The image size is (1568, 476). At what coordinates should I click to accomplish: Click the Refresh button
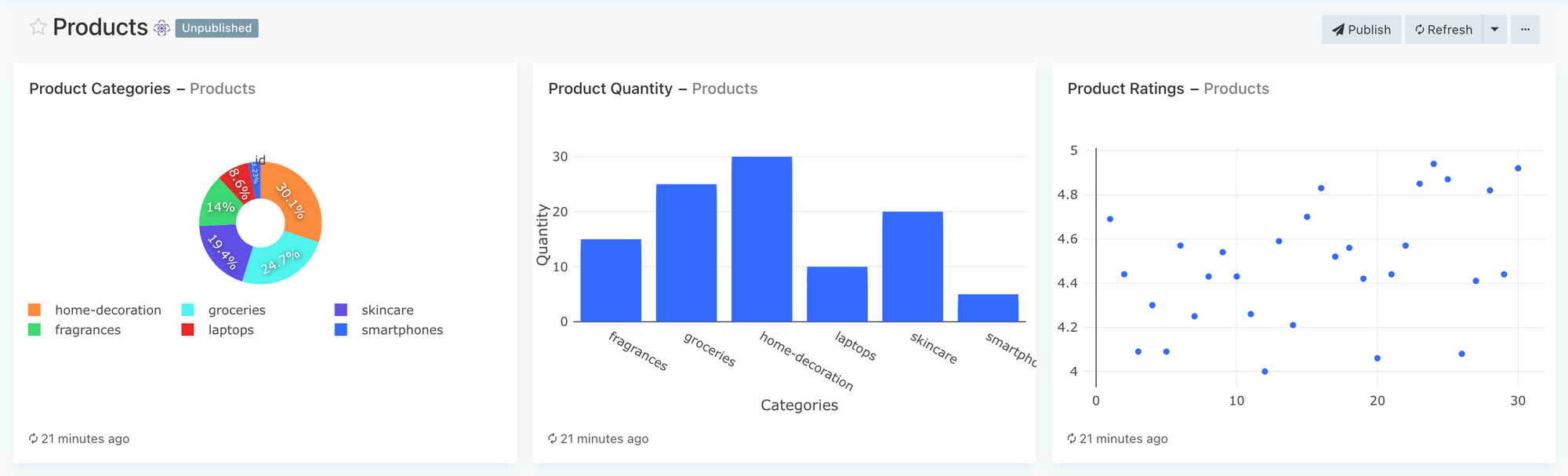coord(1443,29)
